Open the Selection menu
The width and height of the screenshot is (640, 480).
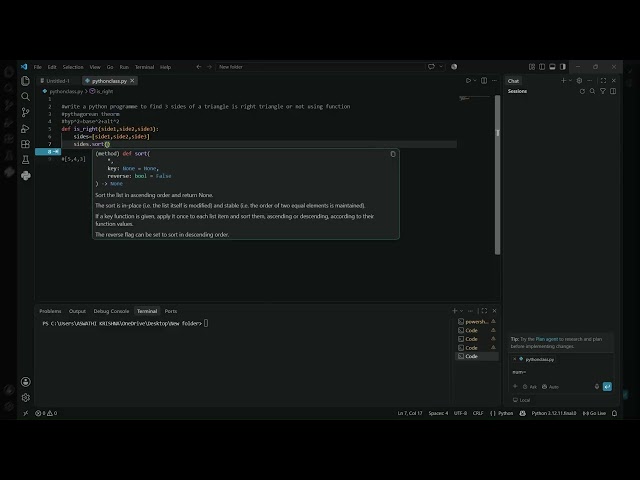tap(73, 67)
